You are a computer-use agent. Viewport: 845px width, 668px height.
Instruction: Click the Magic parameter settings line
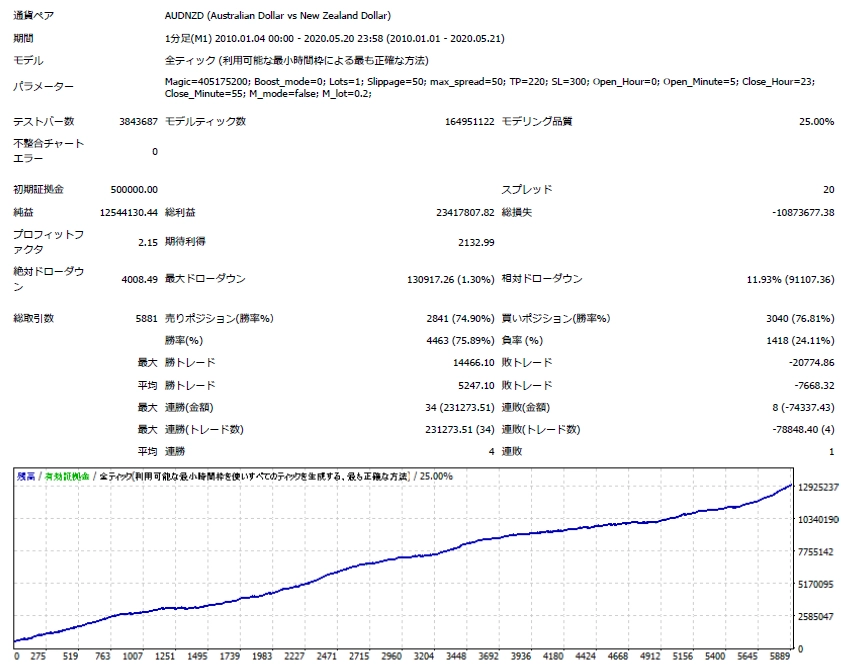(489, 87)
